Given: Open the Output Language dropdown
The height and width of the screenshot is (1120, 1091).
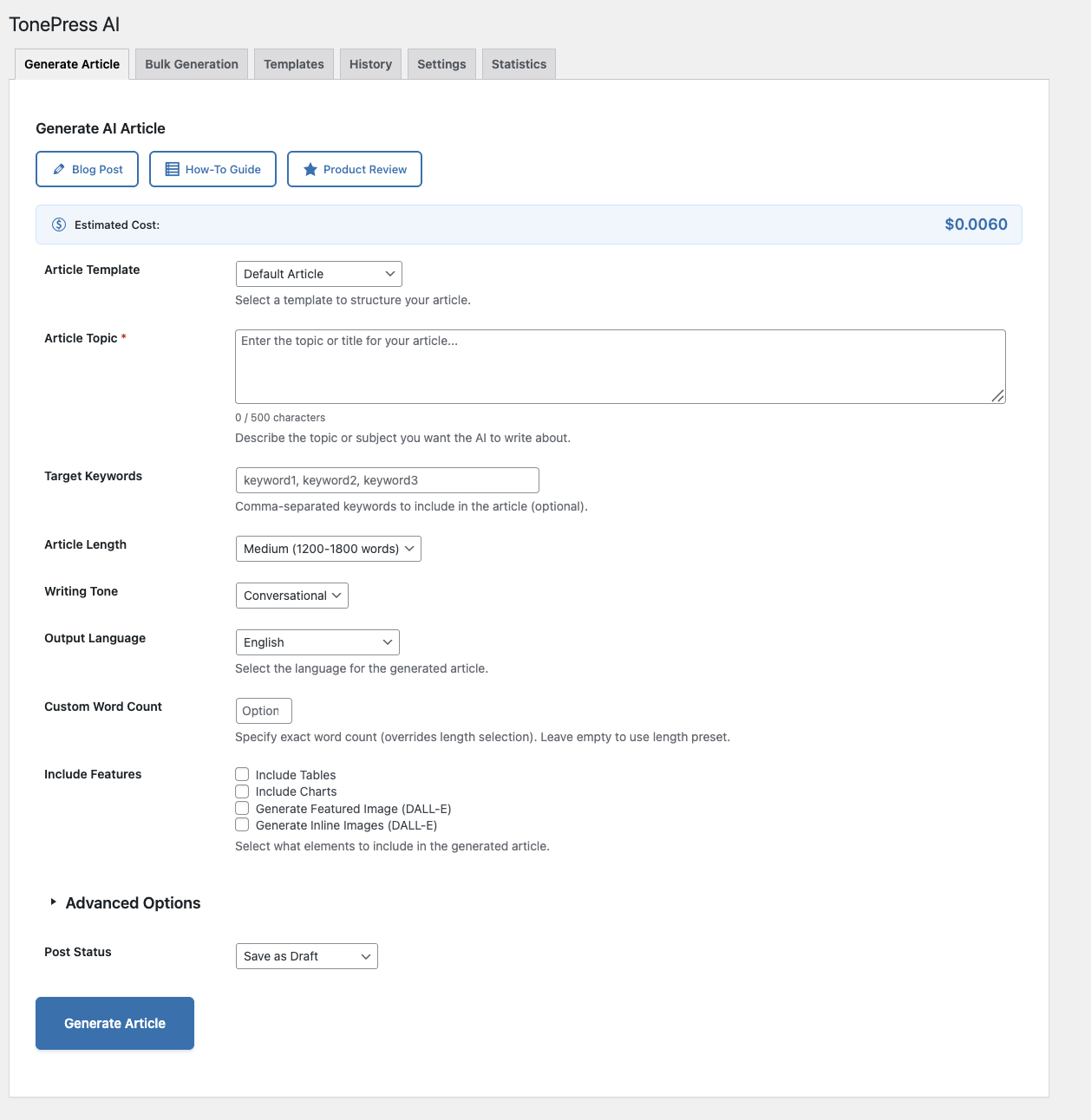Looking at the screenshot, I should (317, 642).
